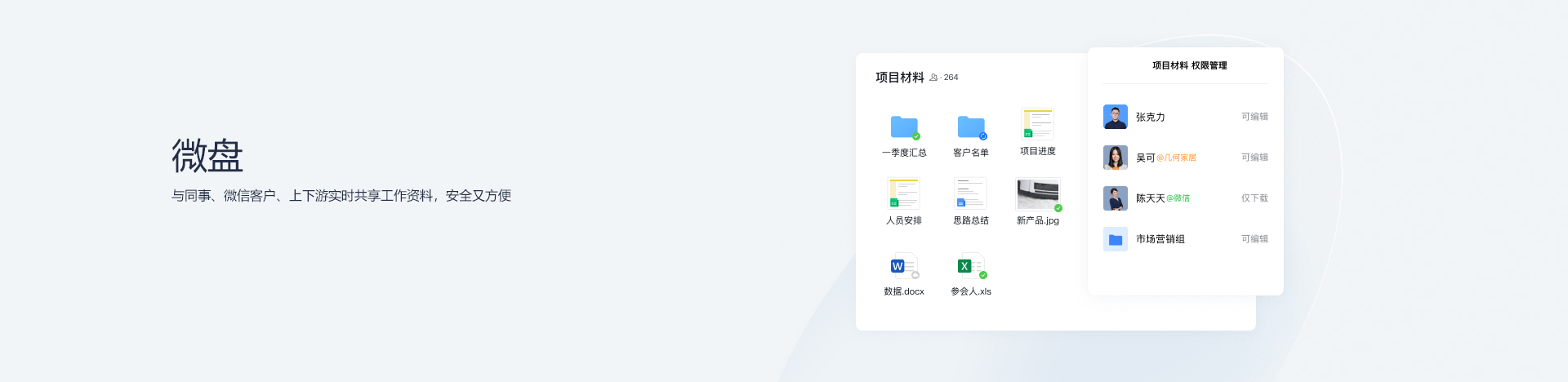Click the blue sync badge on 客户名单

pos(983,136)
